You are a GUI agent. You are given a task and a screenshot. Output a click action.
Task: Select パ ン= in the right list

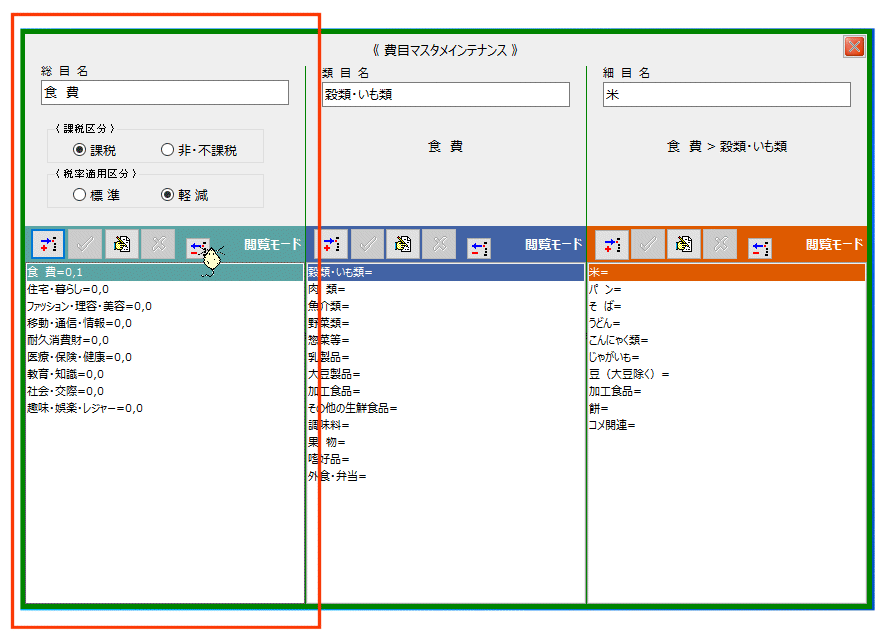727,289
